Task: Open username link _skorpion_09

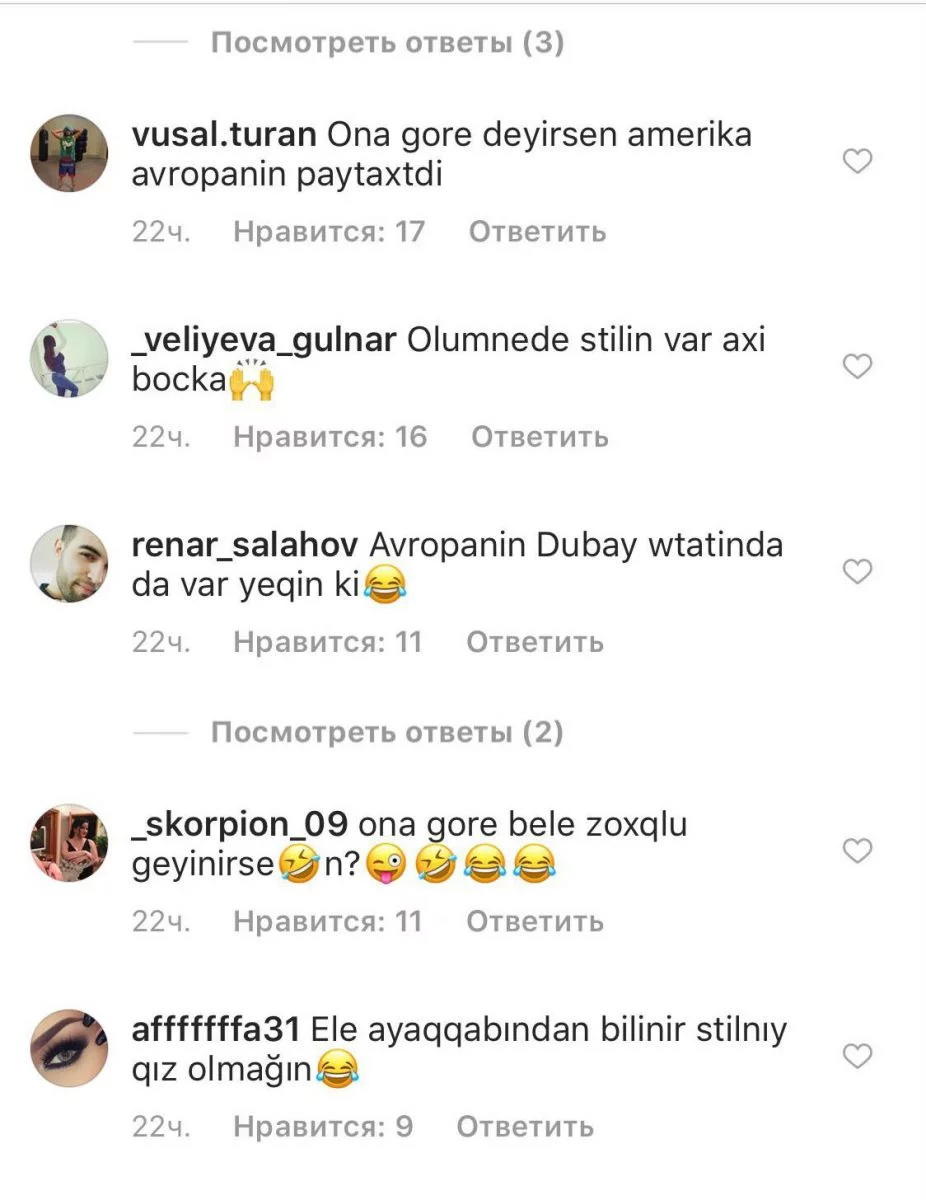Action: tap(240, 826)
